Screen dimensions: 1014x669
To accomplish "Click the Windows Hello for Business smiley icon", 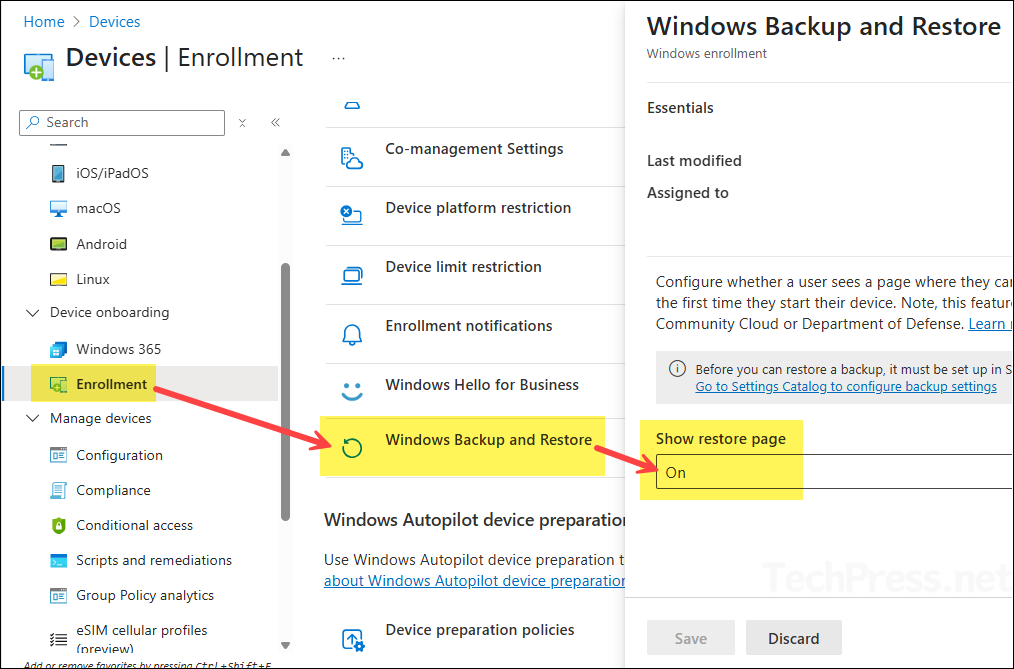I will click(351, 391).
